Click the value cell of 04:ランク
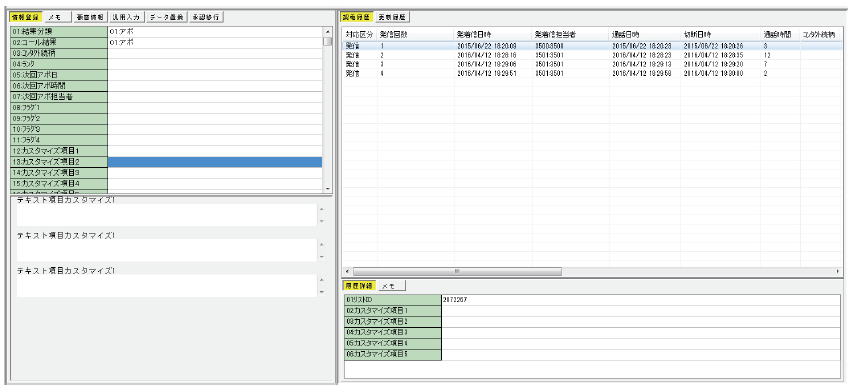The width and height of the screenshot is (852, 392). (215, 64)
